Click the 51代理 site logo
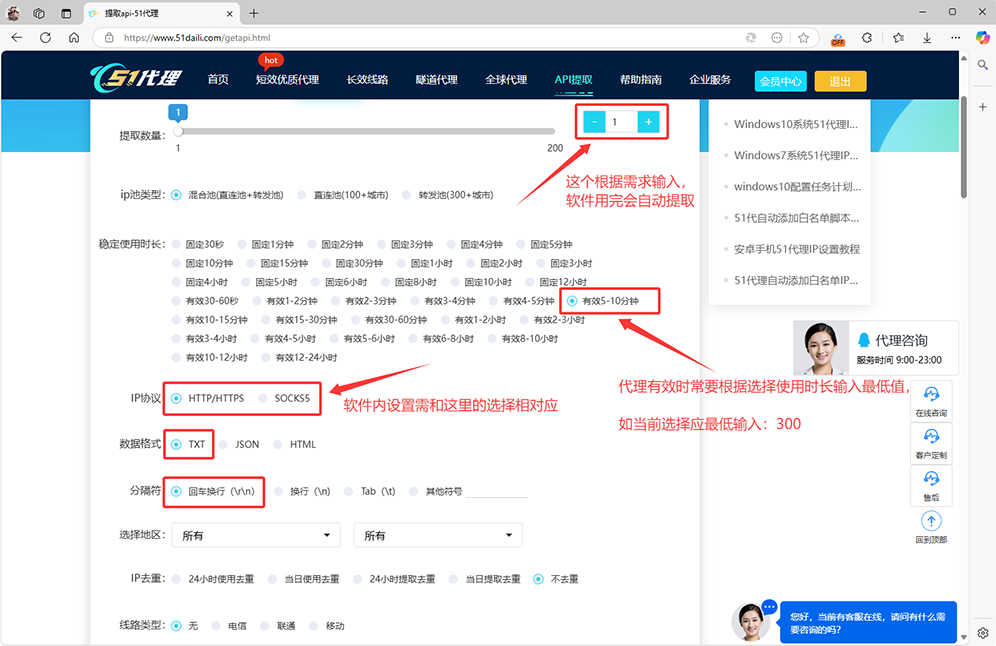The height and width of the screenshot is (646, 996). pos(137,78)
